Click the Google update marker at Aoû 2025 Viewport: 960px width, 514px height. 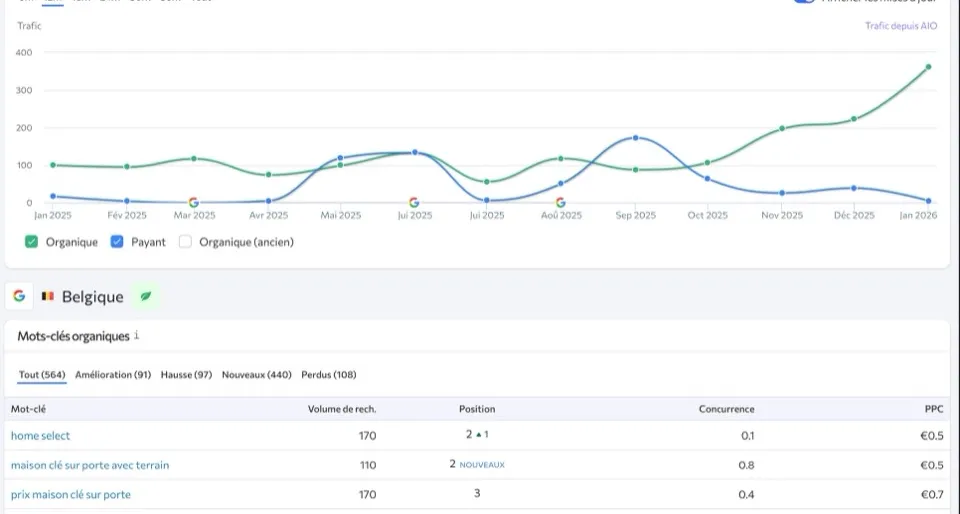tap(560, 203)
